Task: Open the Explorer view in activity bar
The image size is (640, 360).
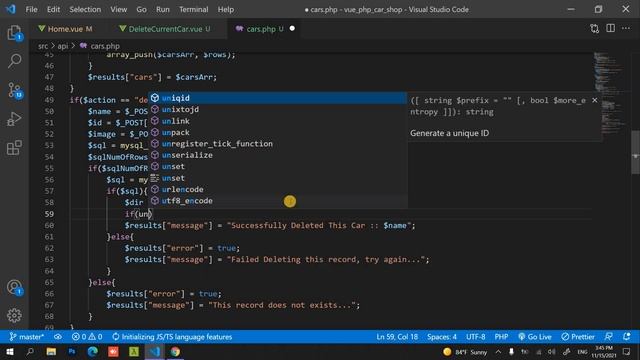Action: (x=14, y=33)
